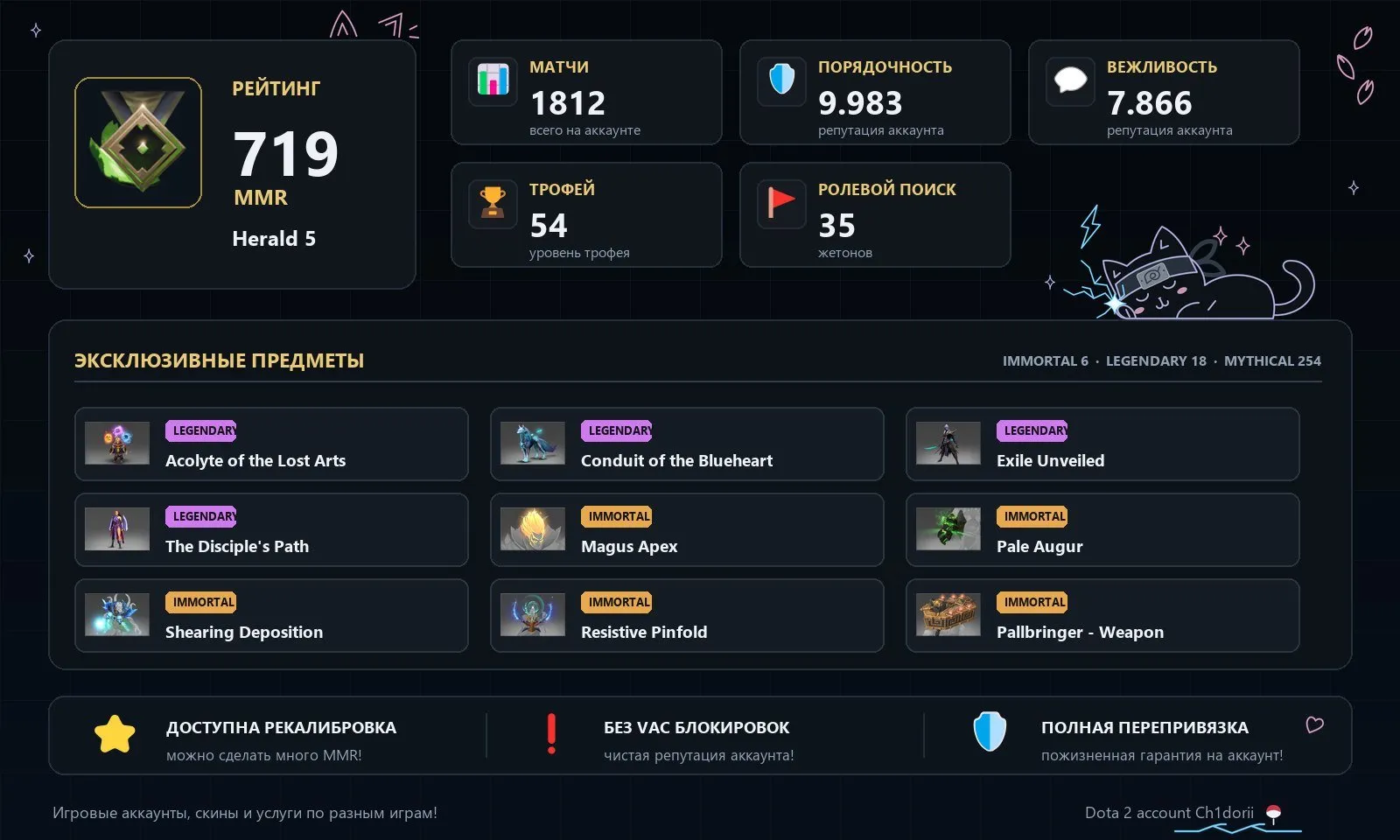
Task: Click the Magus Apex immortal item
Action: (x=687, y=529)
